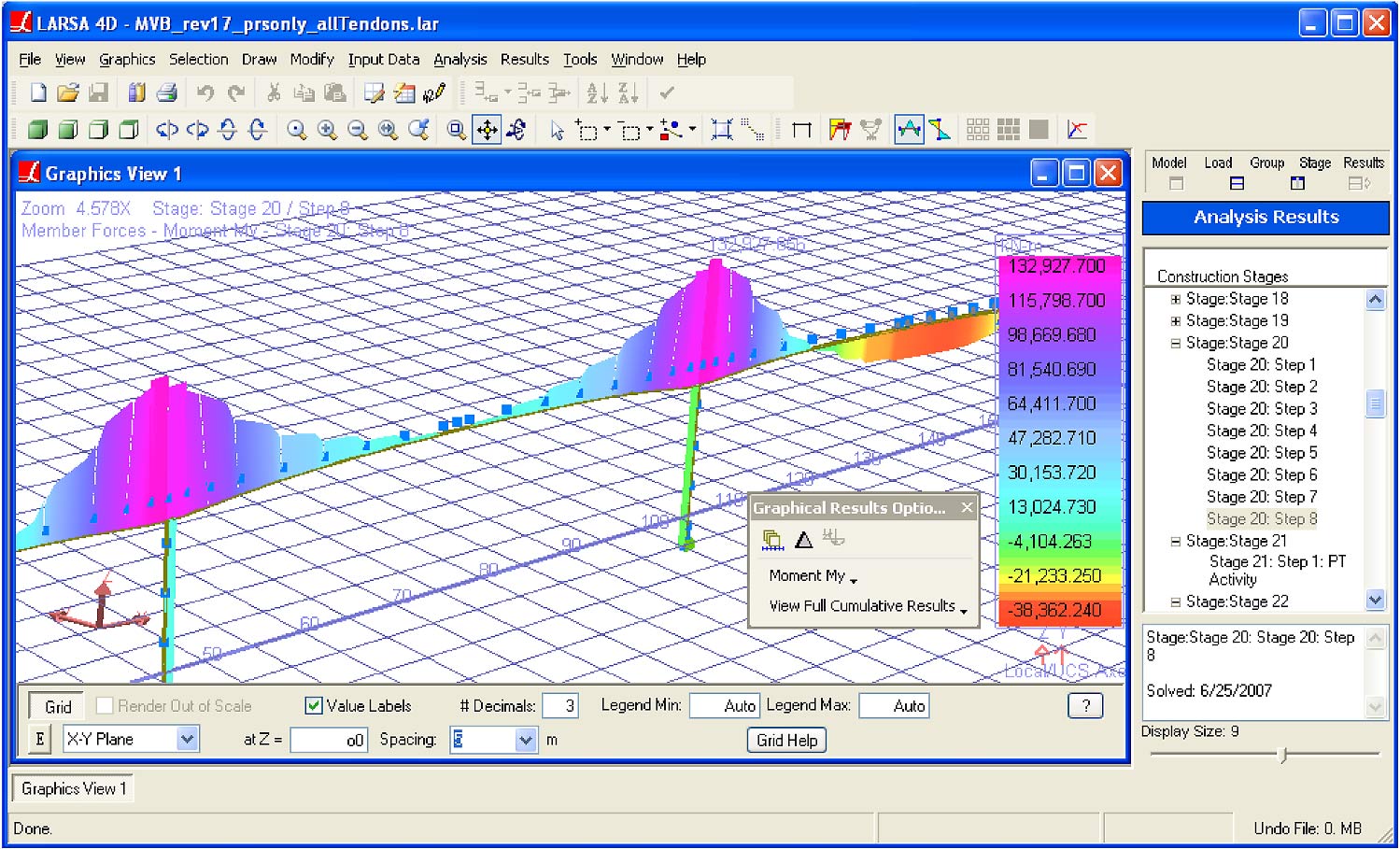
Task: Click the printer icon
Action: pos(167,92)
